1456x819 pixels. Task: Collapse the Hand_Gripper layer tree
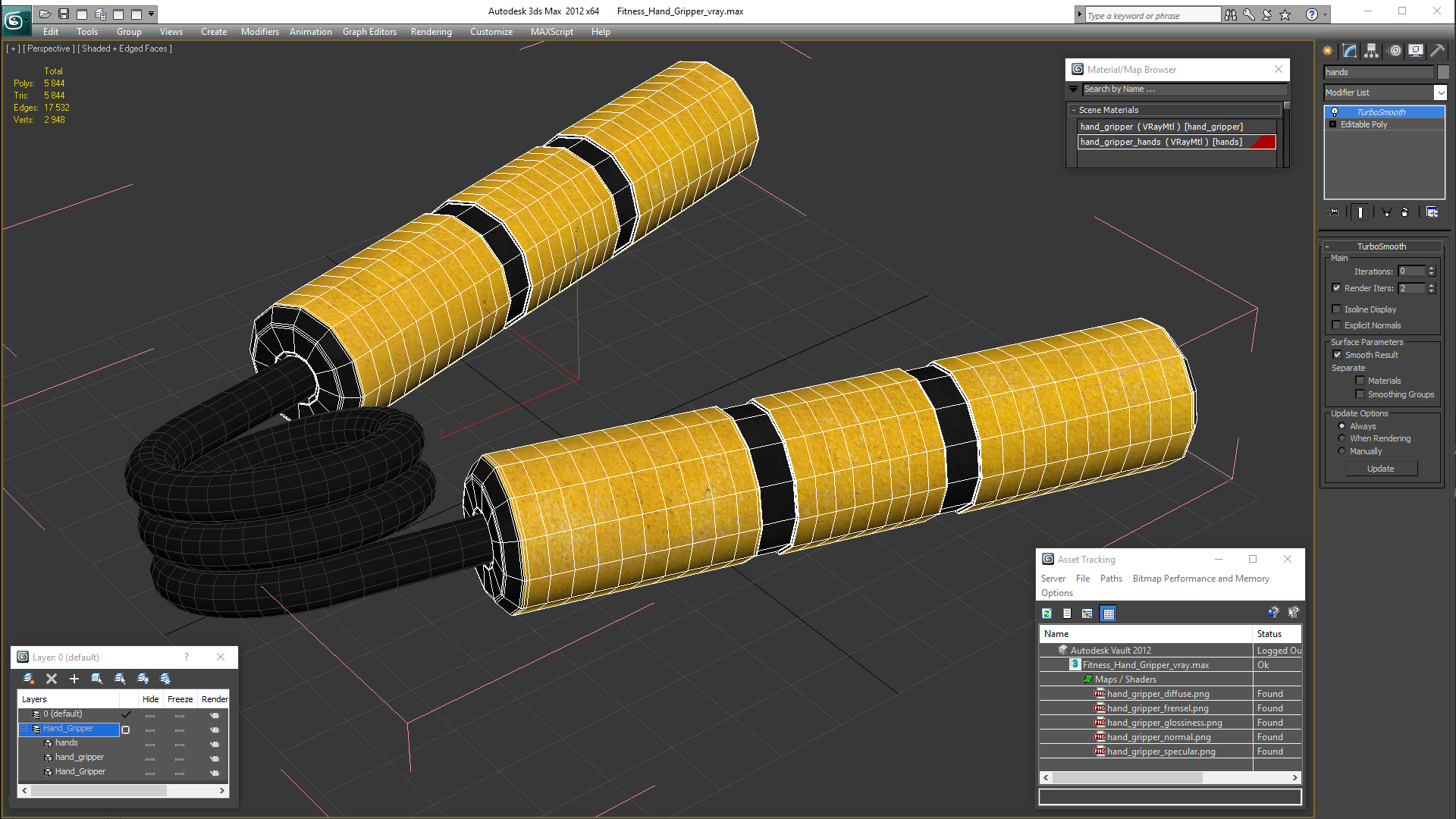24,729
